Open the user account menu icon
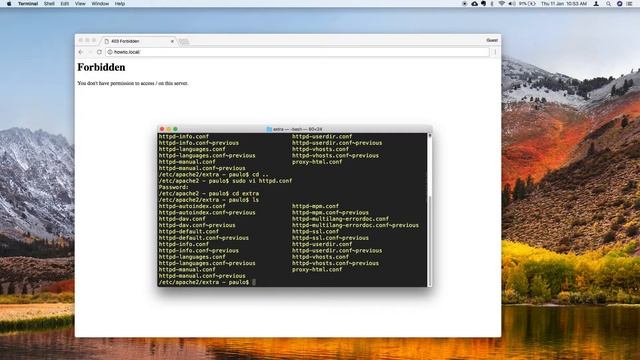The image size is (640, 360). click(596, 4)
